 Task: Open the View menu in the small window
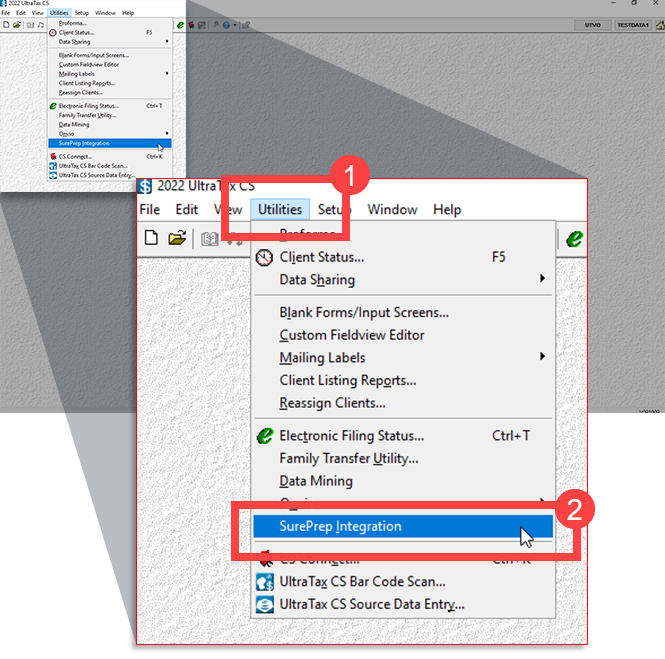38,13
